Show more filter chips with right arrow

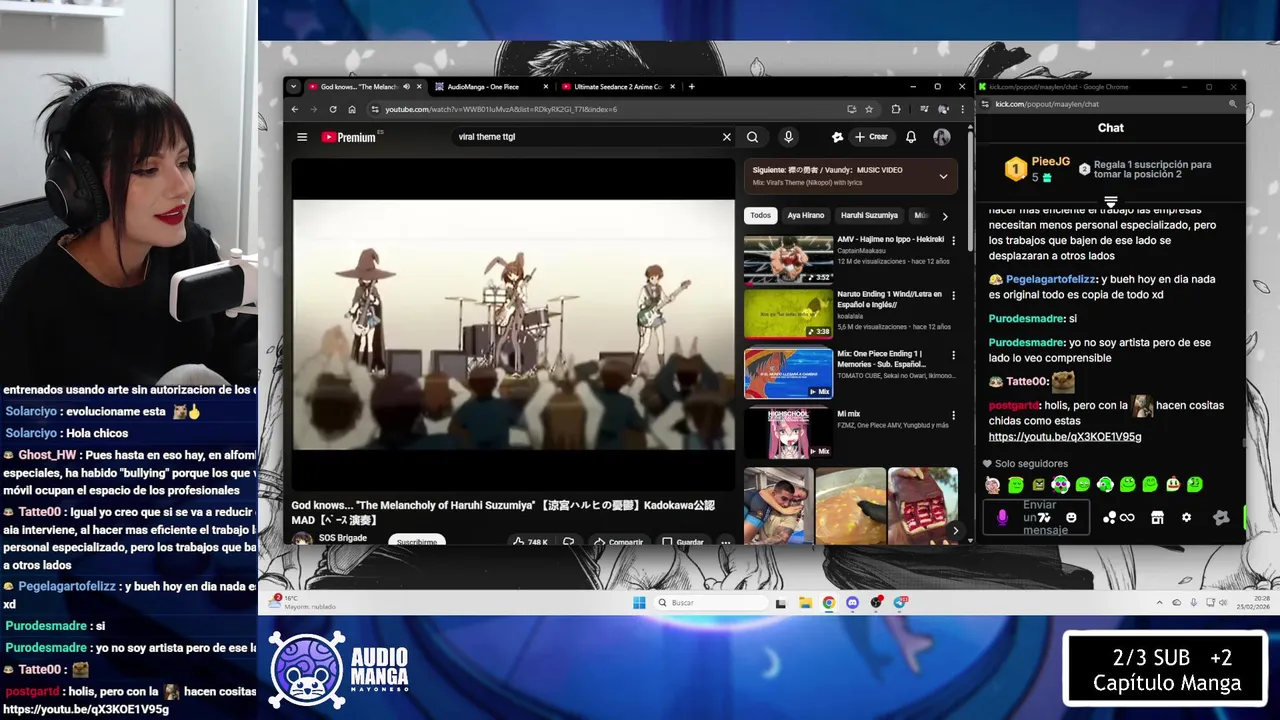click(945, 216)
